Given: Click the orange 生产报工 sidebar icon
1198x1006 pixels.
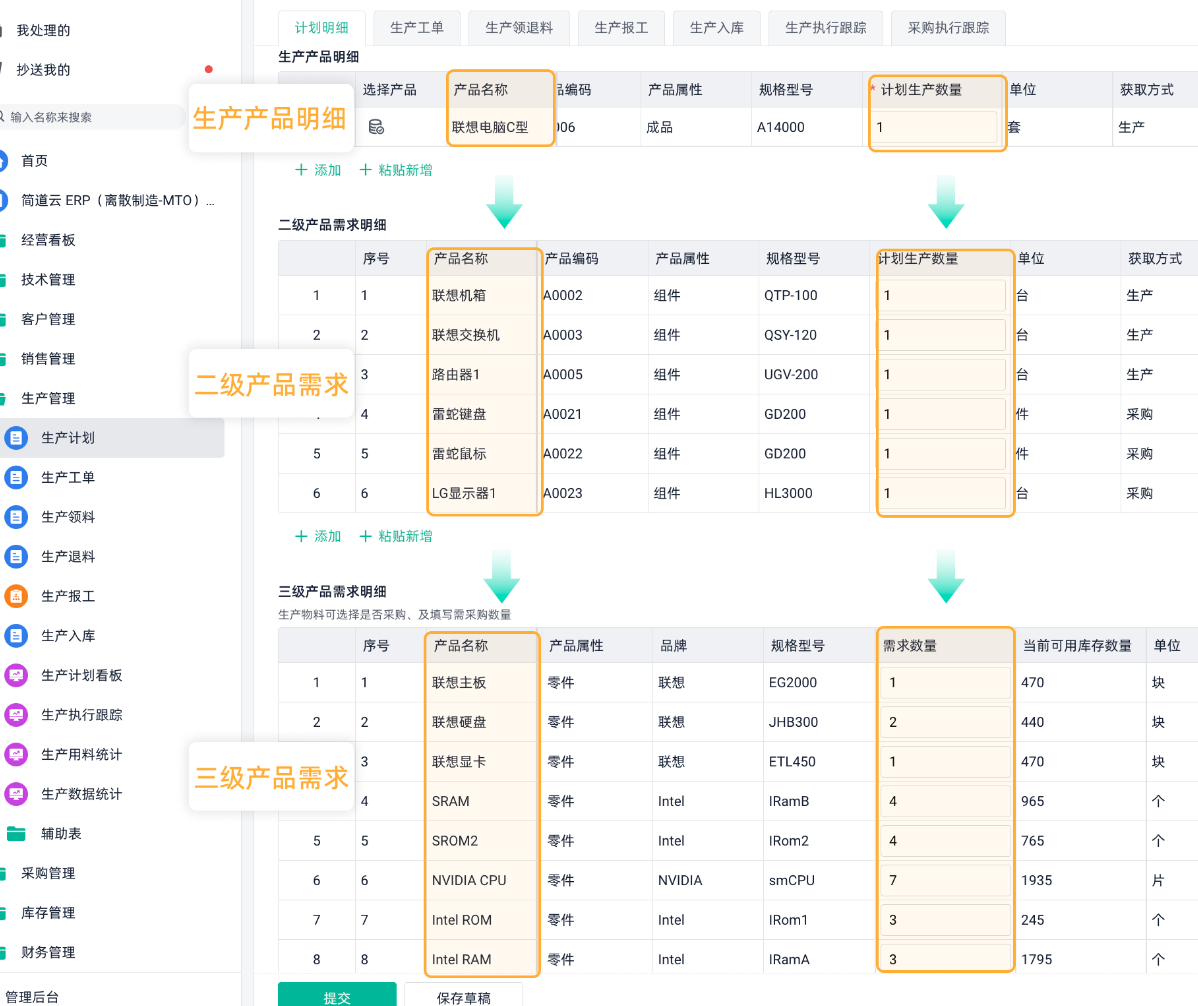Looking at the screenshot, I should [16, 596].
